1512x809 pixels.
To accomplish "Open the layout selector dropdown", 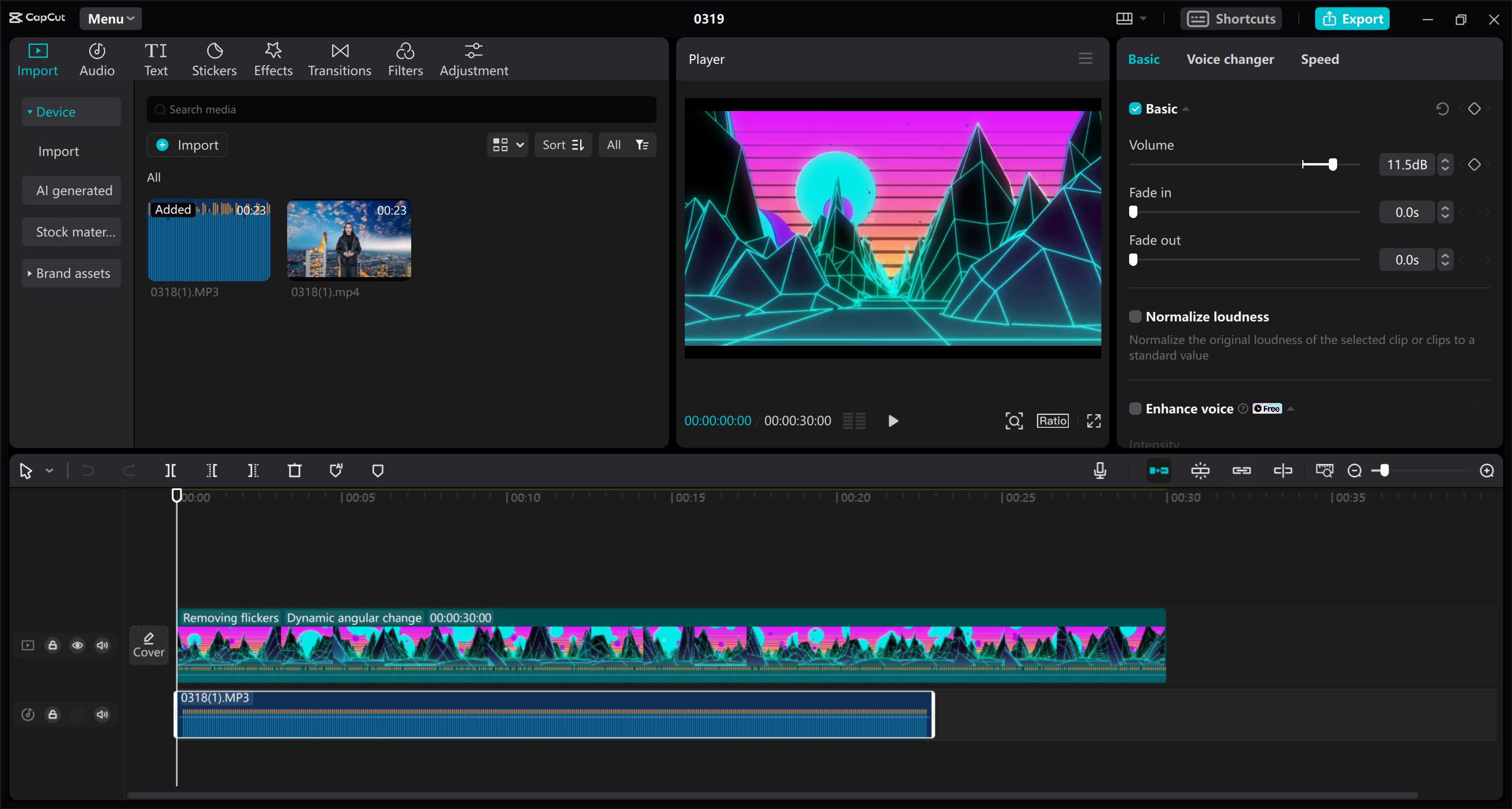I will point(1131,19).
